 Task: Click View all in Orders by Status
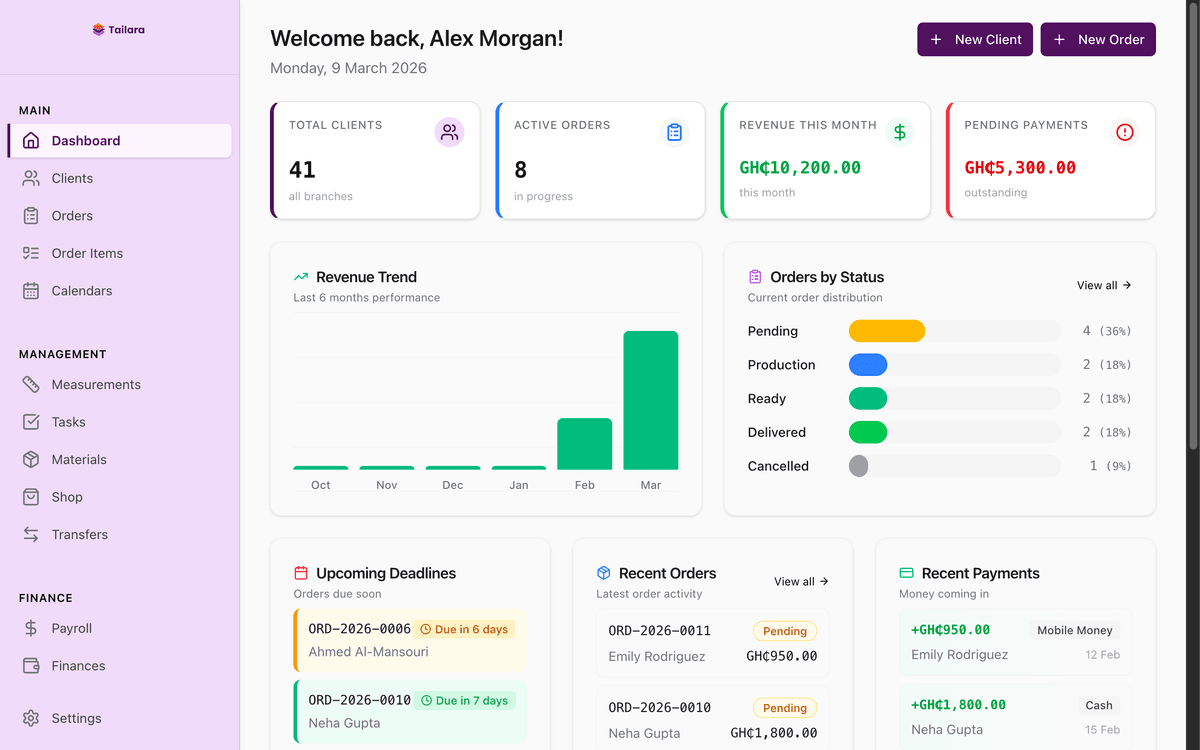coord(1103,285)
